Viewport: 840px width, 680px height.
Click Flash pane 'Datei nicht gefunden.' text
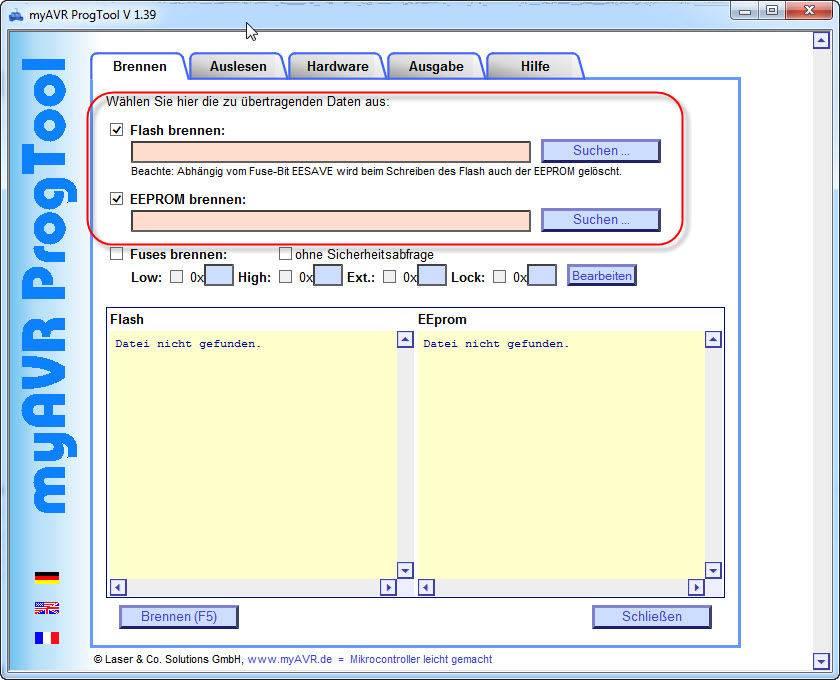point(188,343)
